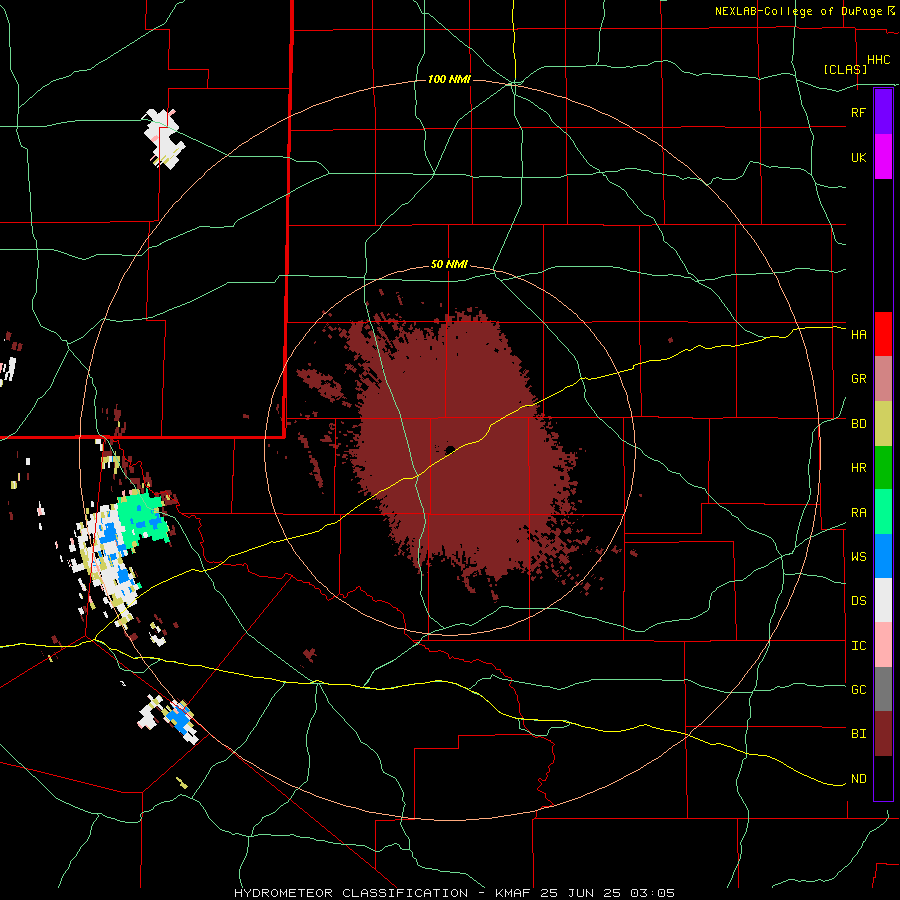Viewport: 900px width, 900px height.
Task: Click the RF legend label
Action: click(x=858, y=112)
